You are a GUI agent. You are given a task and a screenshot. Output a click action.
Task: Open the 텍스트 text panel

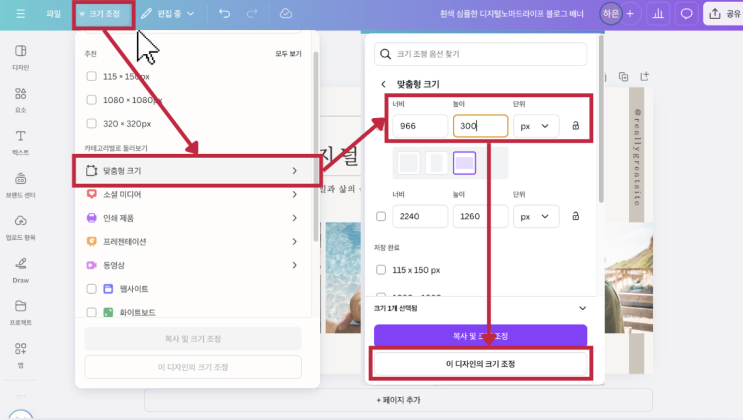coord(20,143)
